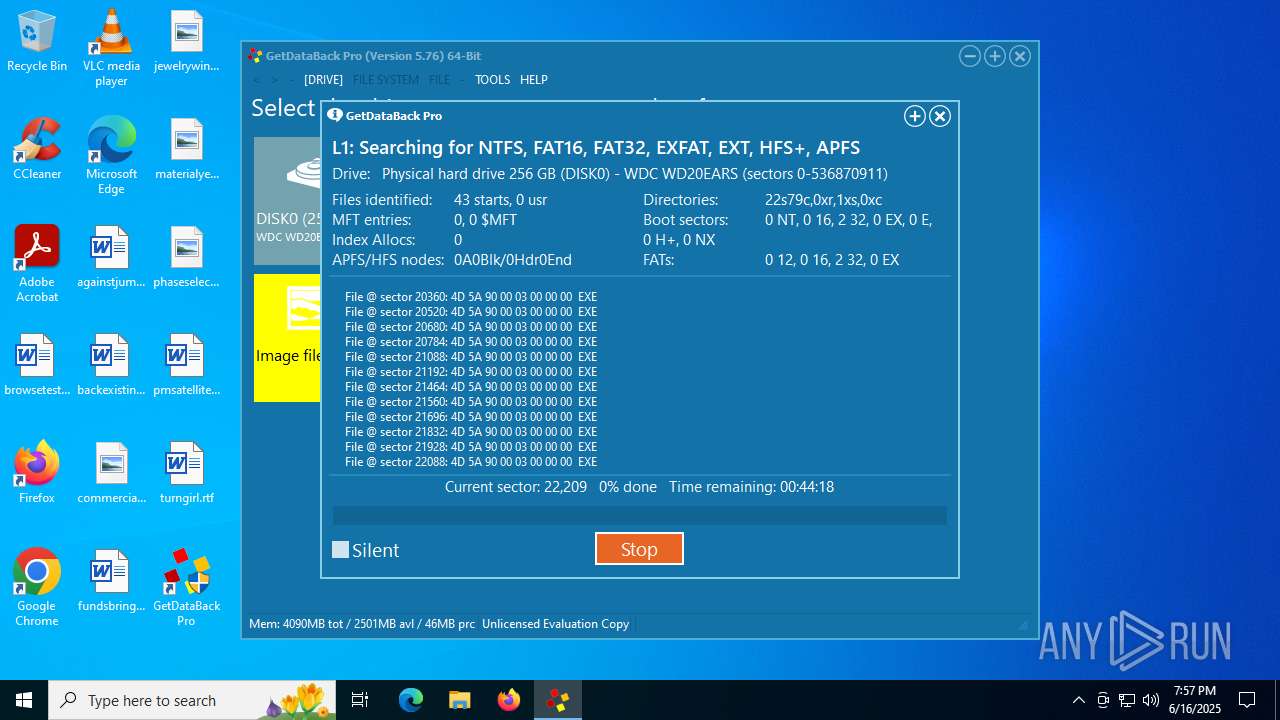This screenshot has height=720, width=1280.
Task: Select the yellow Image file tile
Action: point(288,338)
